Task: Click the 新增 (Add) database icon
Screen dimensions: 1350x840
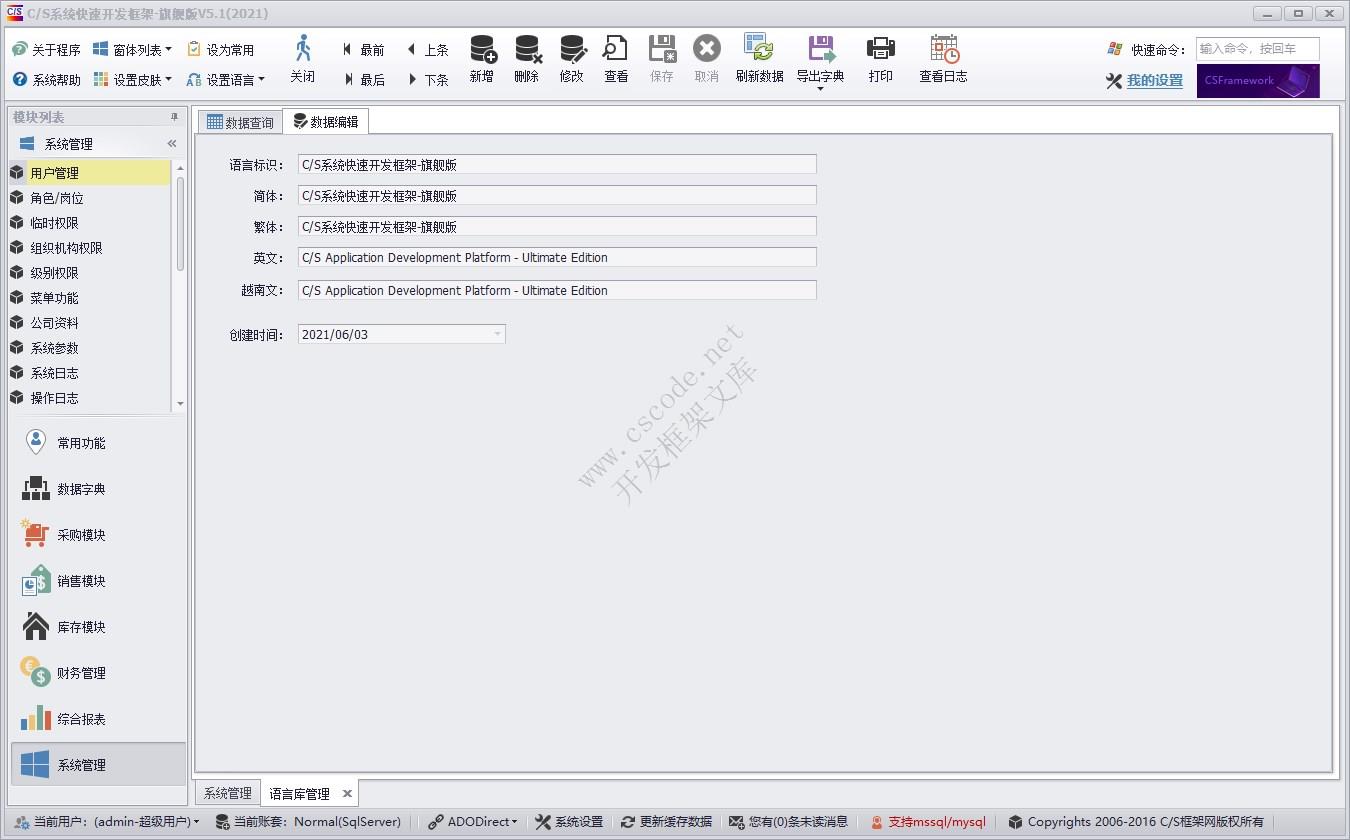Action: [482, 50]
